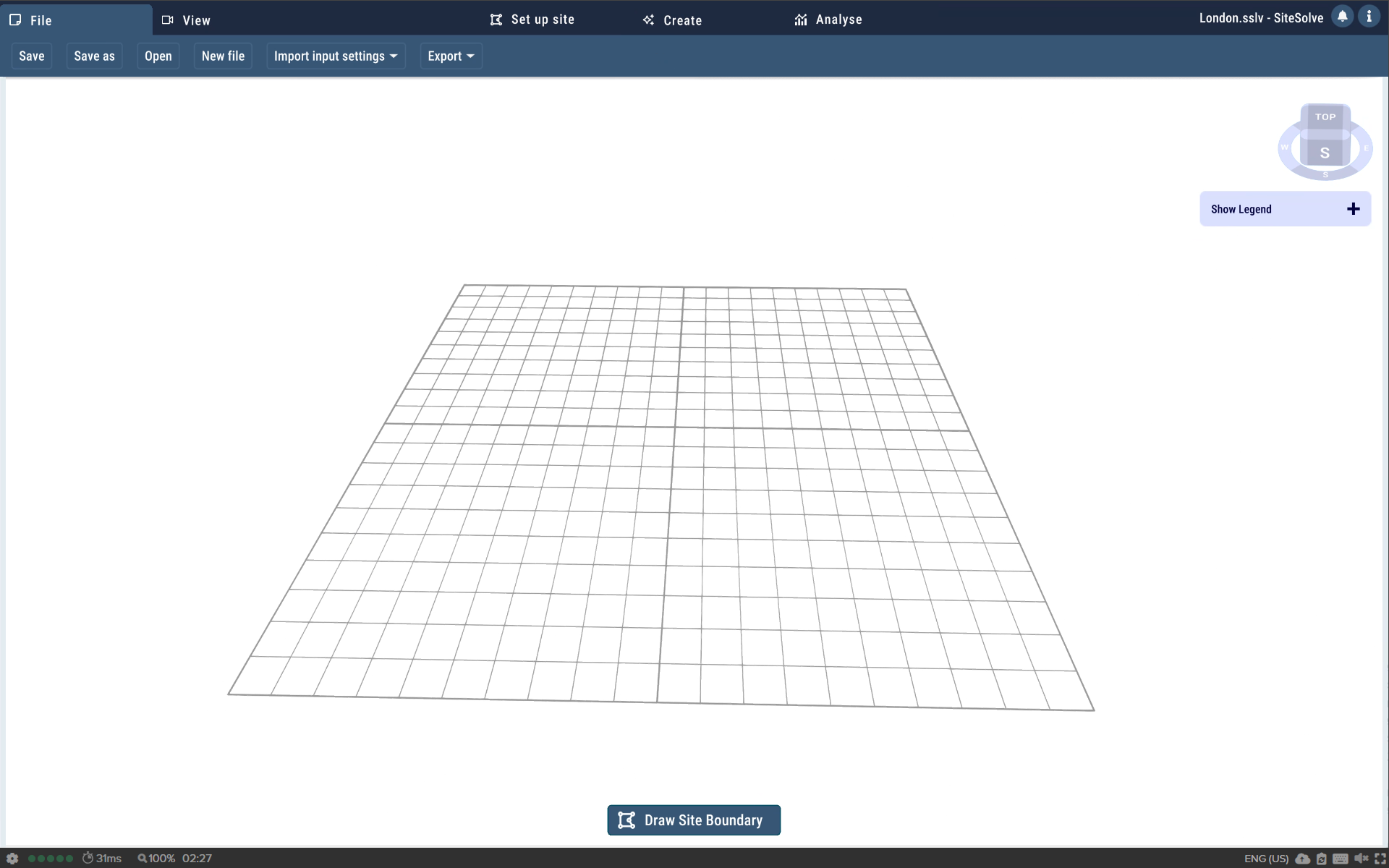Click the settings gear in status bar
The image size is (1389, 868).
click(x=12, y=859)
